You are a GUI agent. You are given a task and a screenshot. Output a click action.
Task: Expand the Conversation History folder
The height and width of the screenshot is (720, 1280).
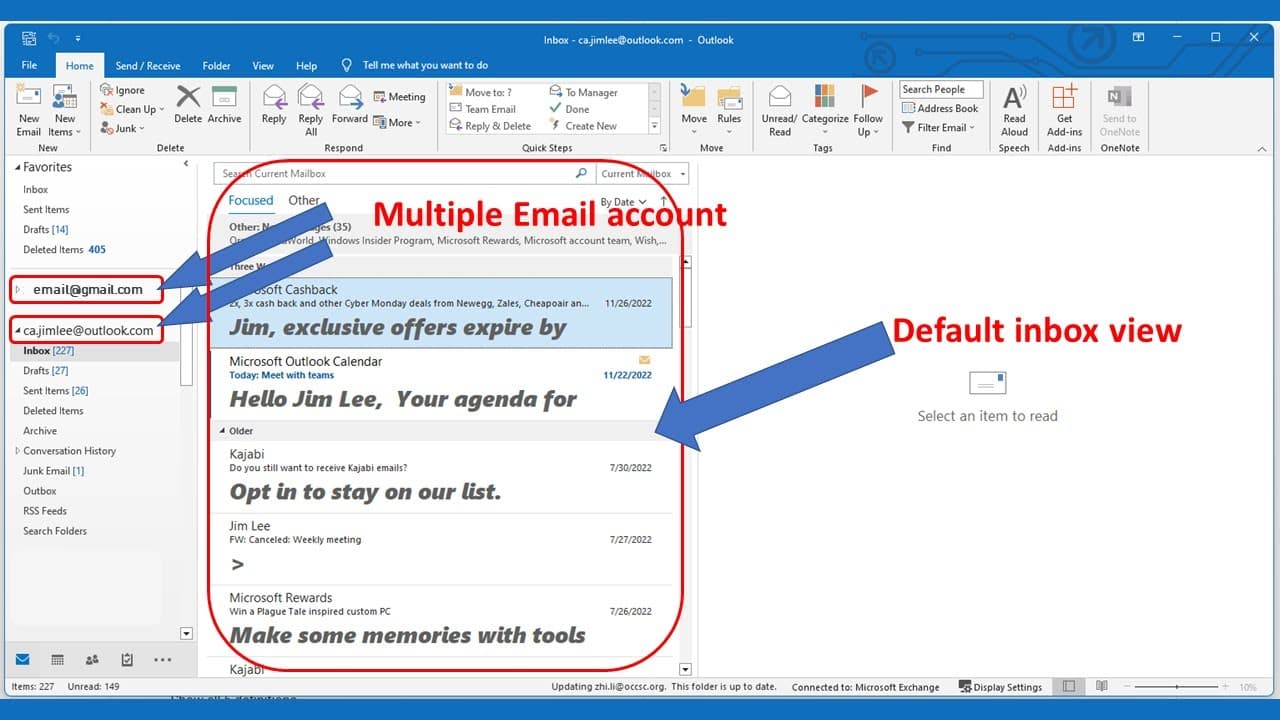coord(18,451)
